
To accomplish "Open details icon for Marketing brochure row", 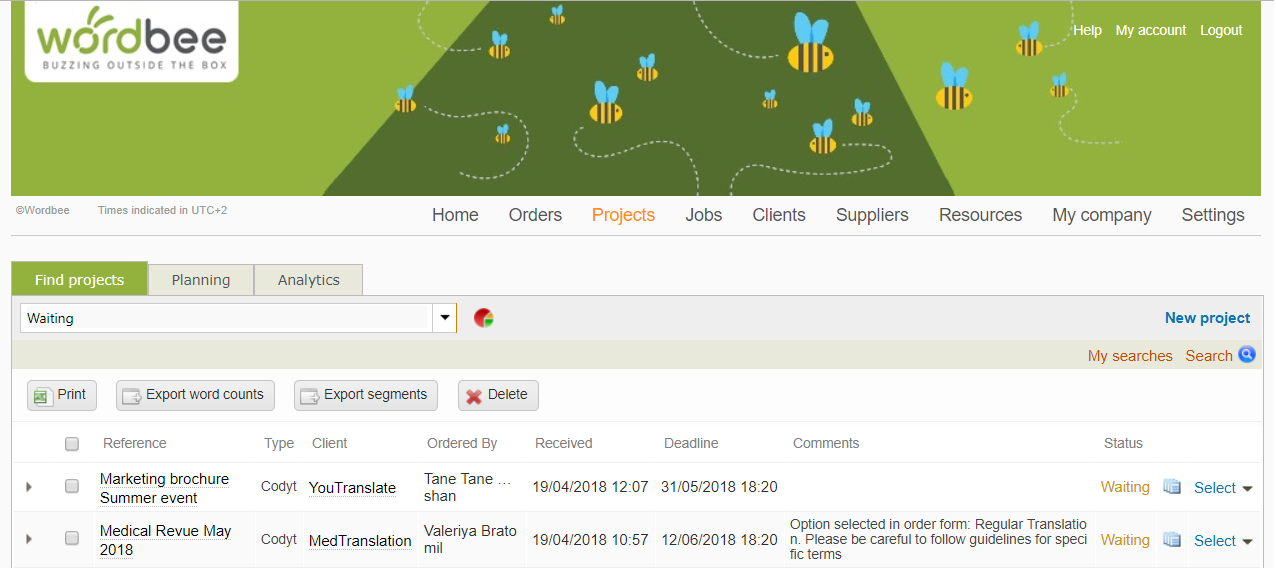I will point(1172,487).
